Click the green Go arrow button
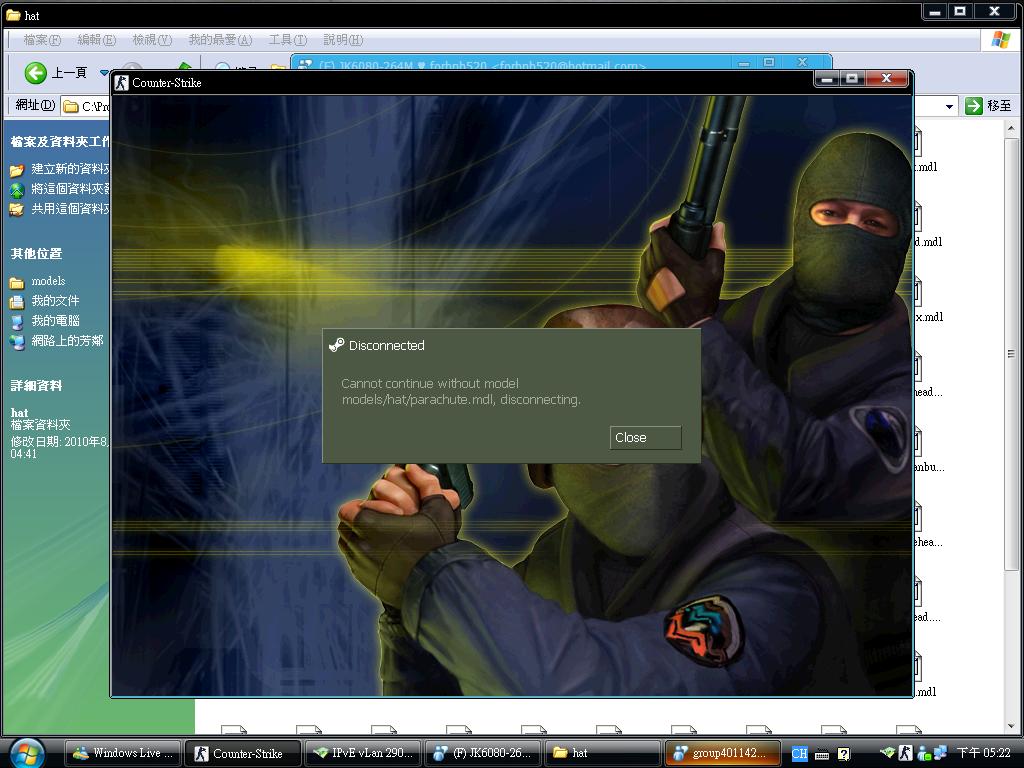 click(974, 105)
